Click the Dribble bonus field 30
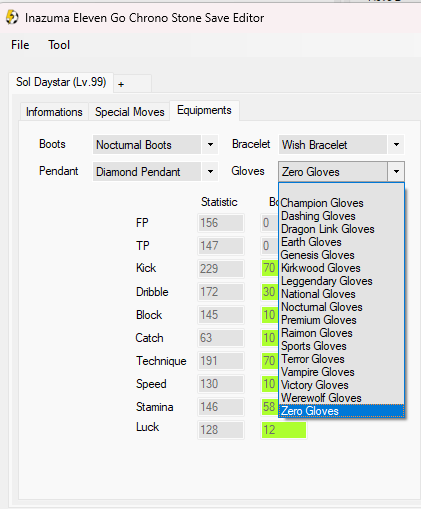 click(269, 292)
